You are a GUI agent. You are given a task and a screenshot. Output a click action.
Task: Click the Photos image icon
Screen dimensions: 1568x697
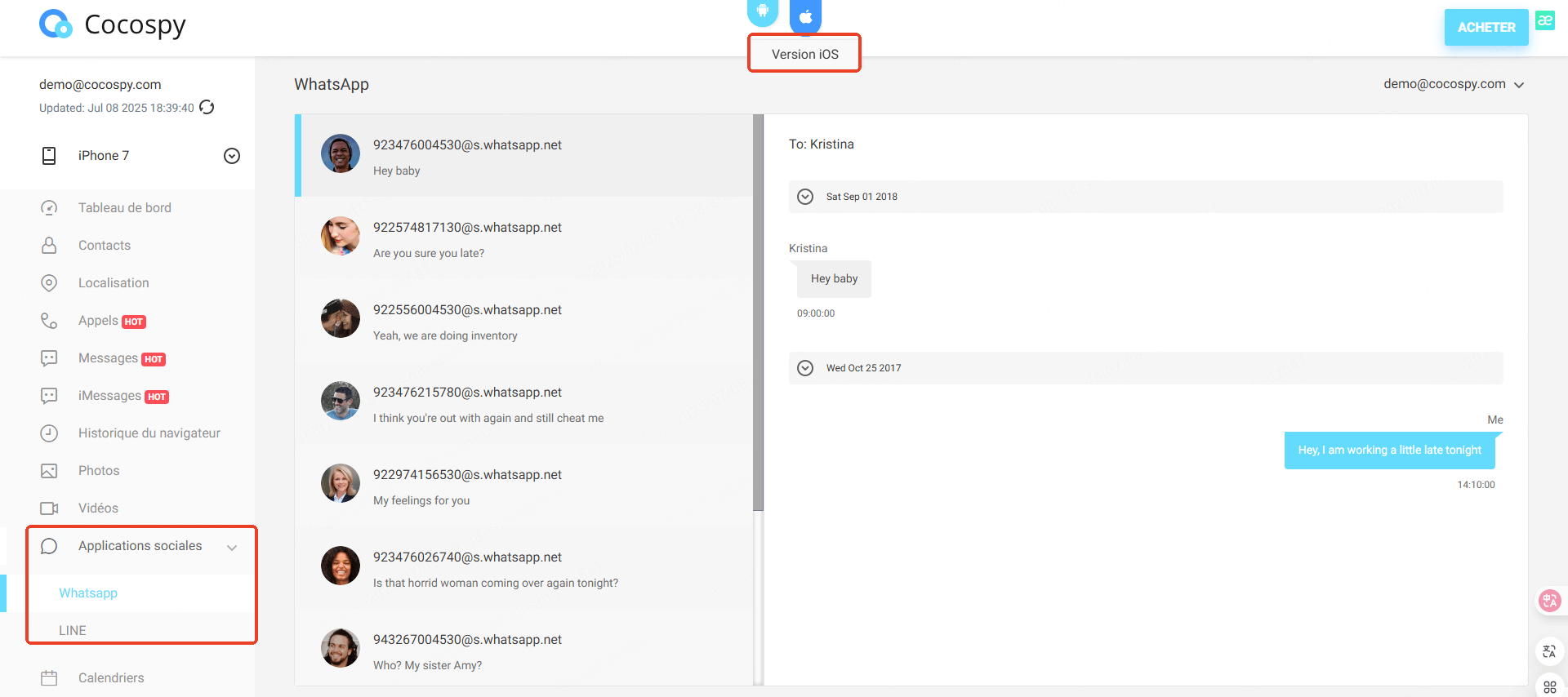pos(49,471)
